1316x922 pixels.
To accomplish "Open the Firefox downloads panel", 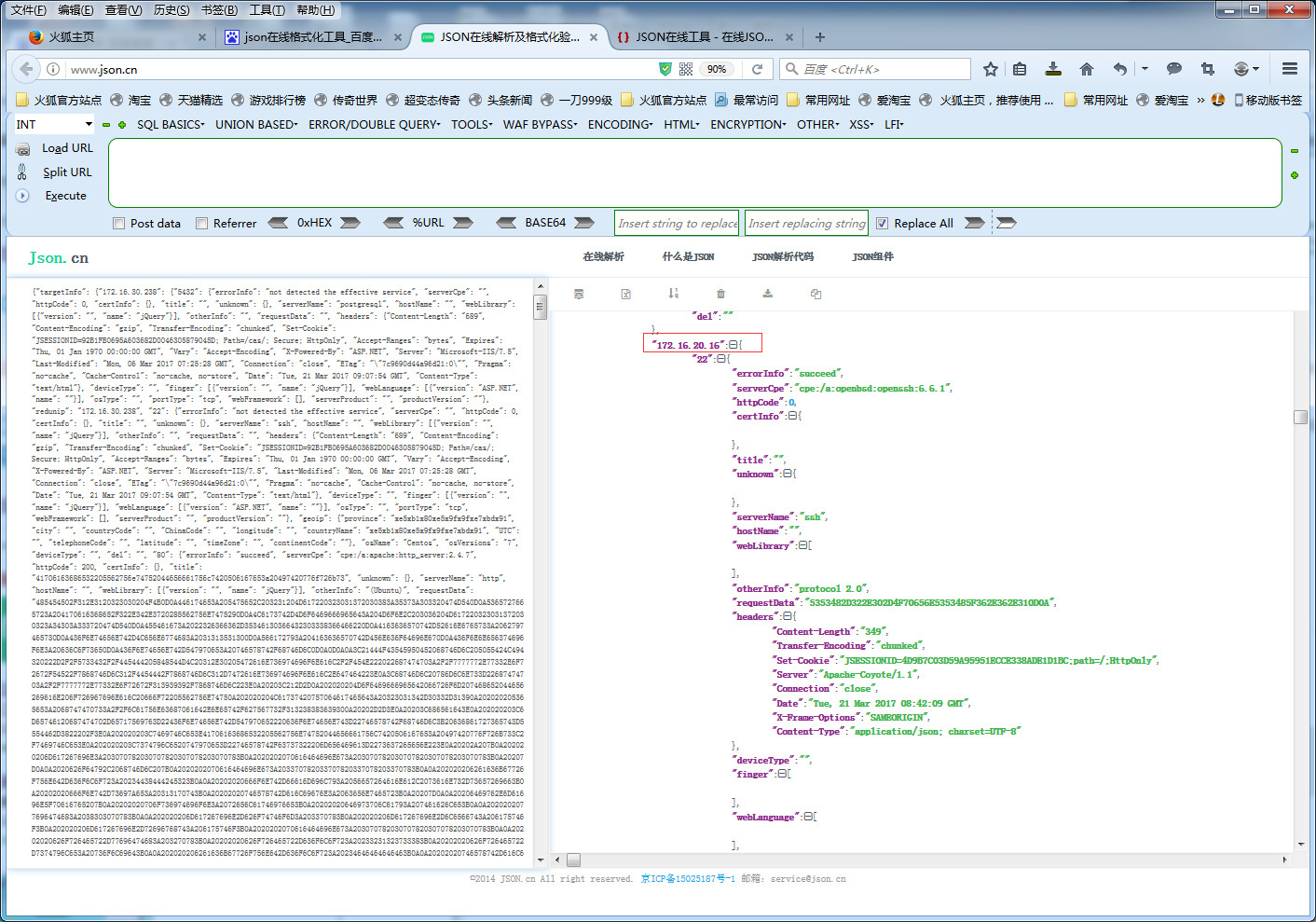I will click(1053, 69).
